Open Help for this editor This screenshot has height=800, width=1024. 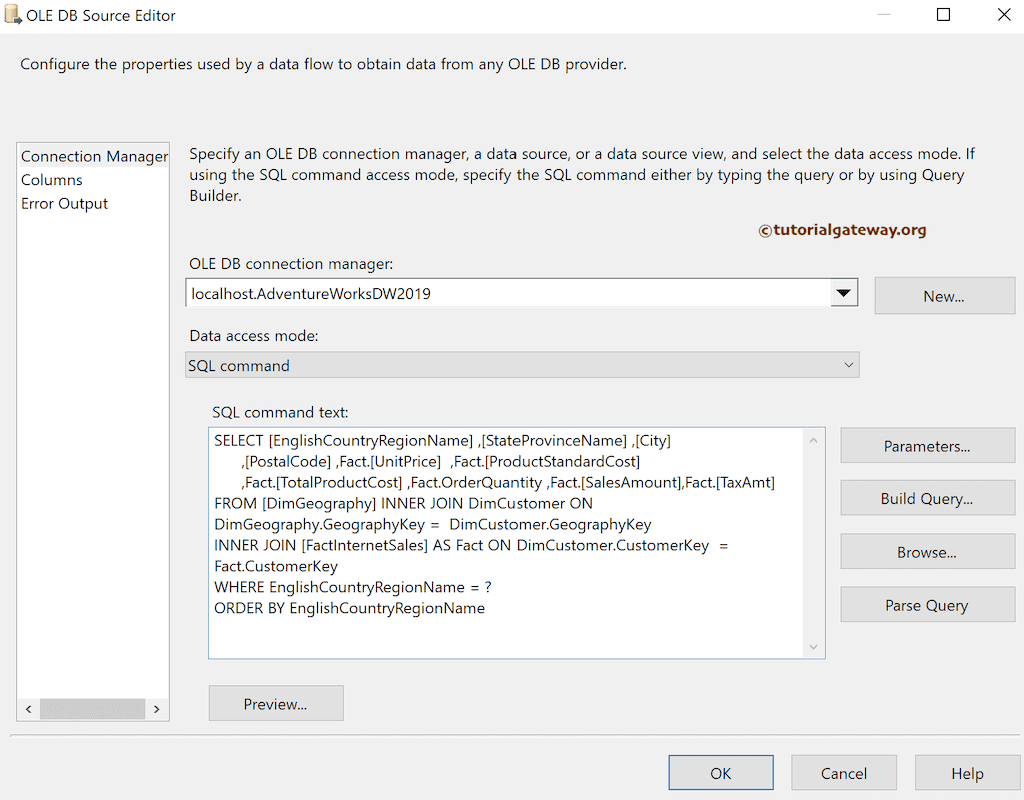[967, 772]
